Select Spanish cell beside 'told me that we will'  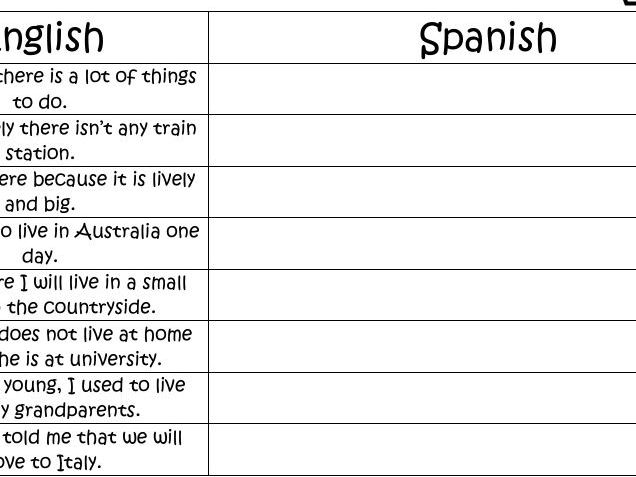(x=422, y=449)
